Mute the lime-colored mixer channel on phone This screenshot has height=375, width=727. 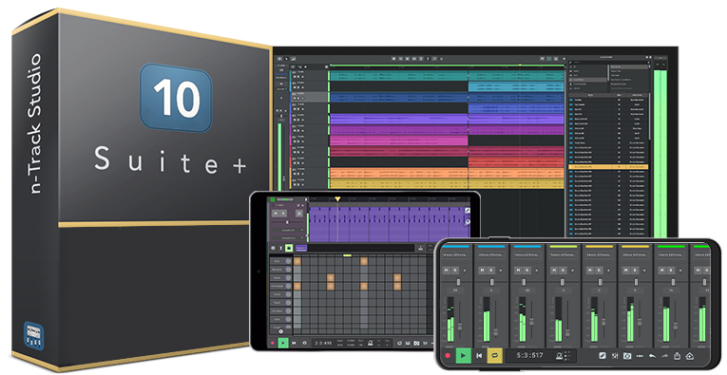555,270
